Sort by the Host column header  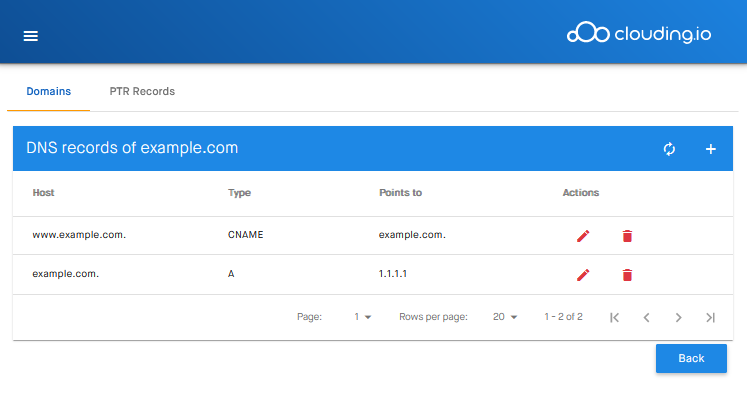pyautogui.click(x=43, y=192)
